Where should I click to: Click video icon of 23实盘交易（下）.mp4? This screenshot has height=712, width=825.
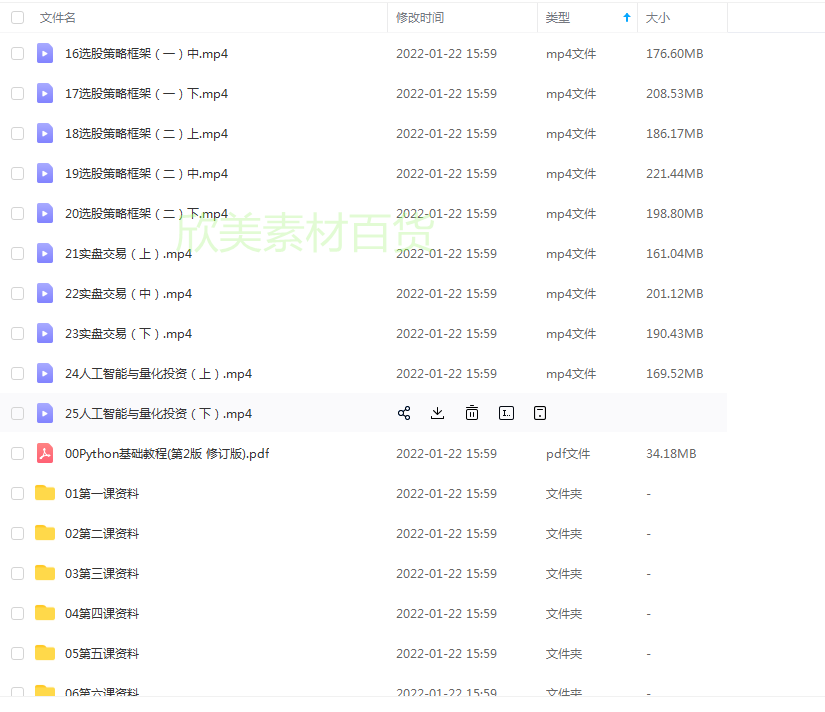[45, 333]
